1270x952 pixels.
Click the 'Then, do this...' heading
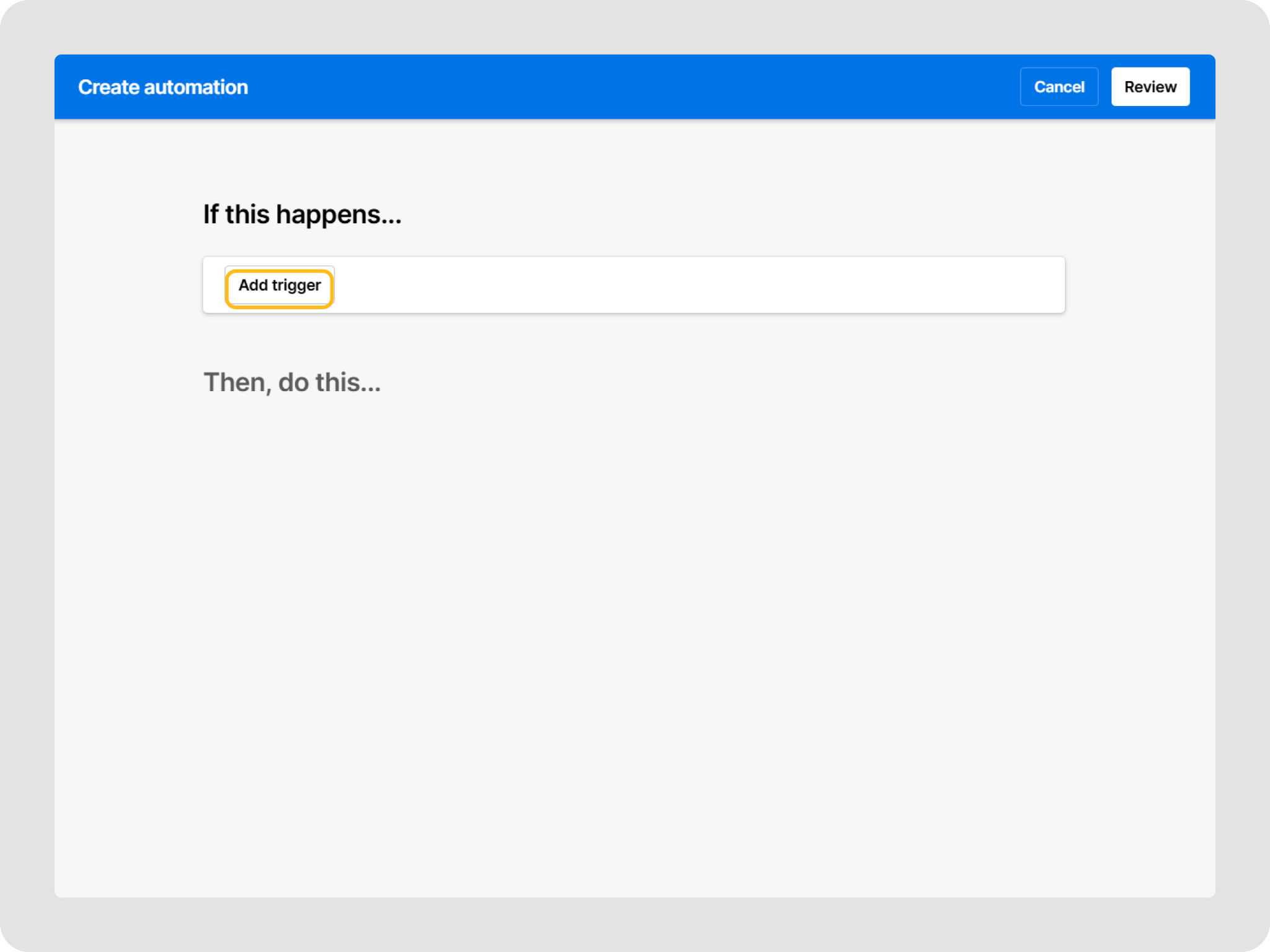[x=291, y=382]
